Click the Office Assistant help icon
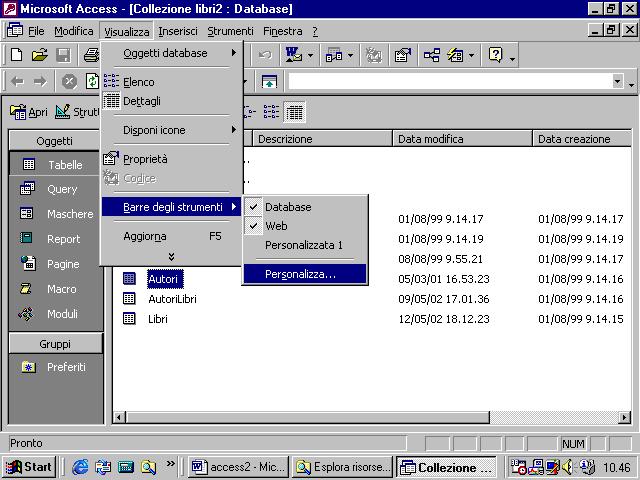This screenshot has width=640, height=480. (x=495, y=55)
